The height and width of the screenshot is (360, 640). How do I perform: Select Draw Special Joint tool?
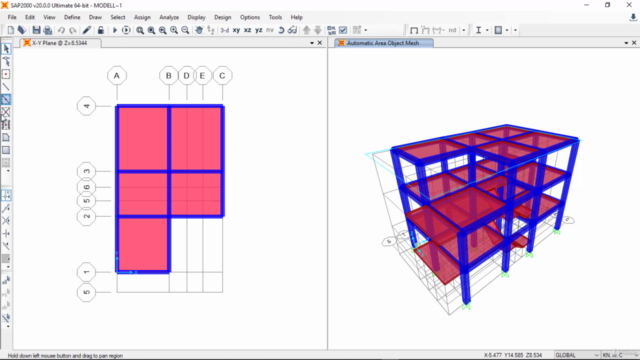[6, 74]
